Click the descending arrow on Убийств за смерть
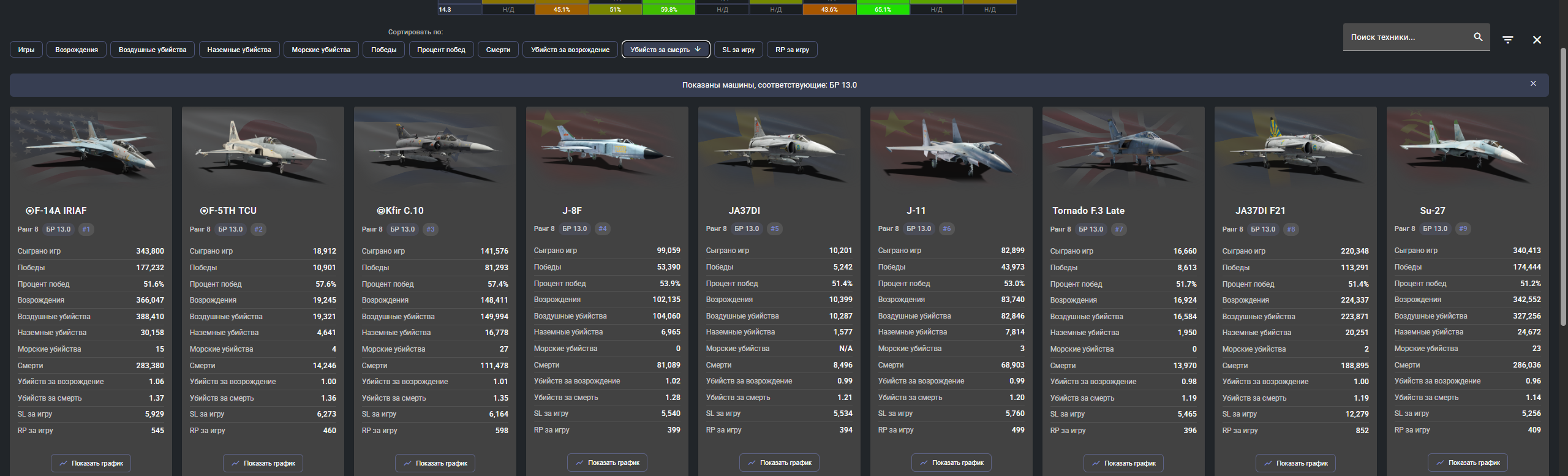Screen dimensions: 1568x476 click(698, 49)
